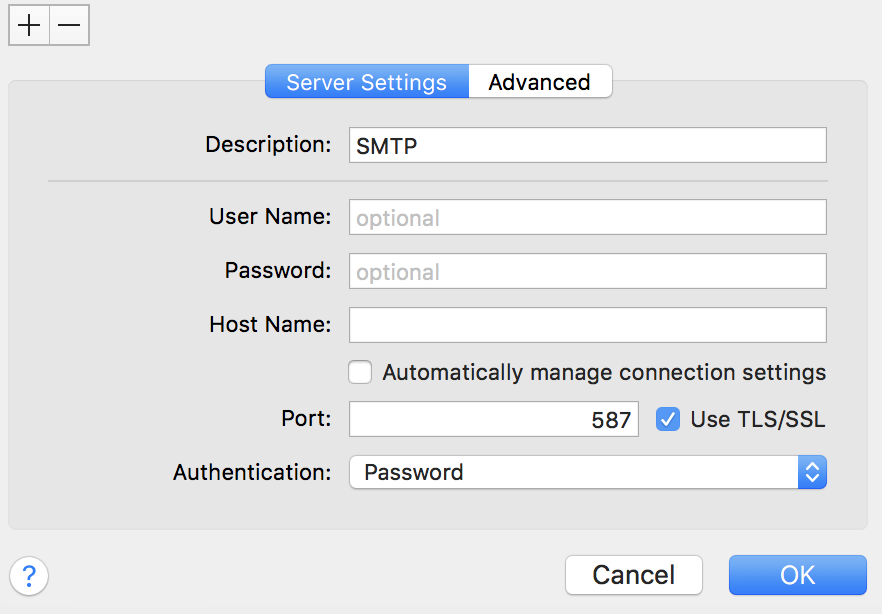Click into the User Name field

click(x=587, y=217)
